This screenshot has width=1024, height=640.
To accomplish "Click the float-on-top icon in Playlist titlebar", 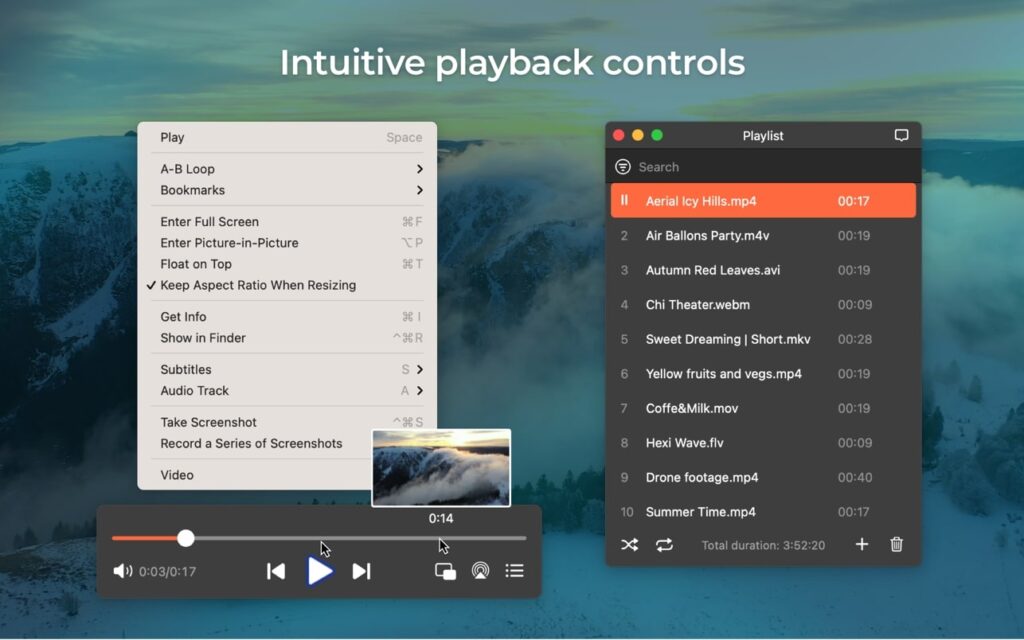I will click(901, 133).
